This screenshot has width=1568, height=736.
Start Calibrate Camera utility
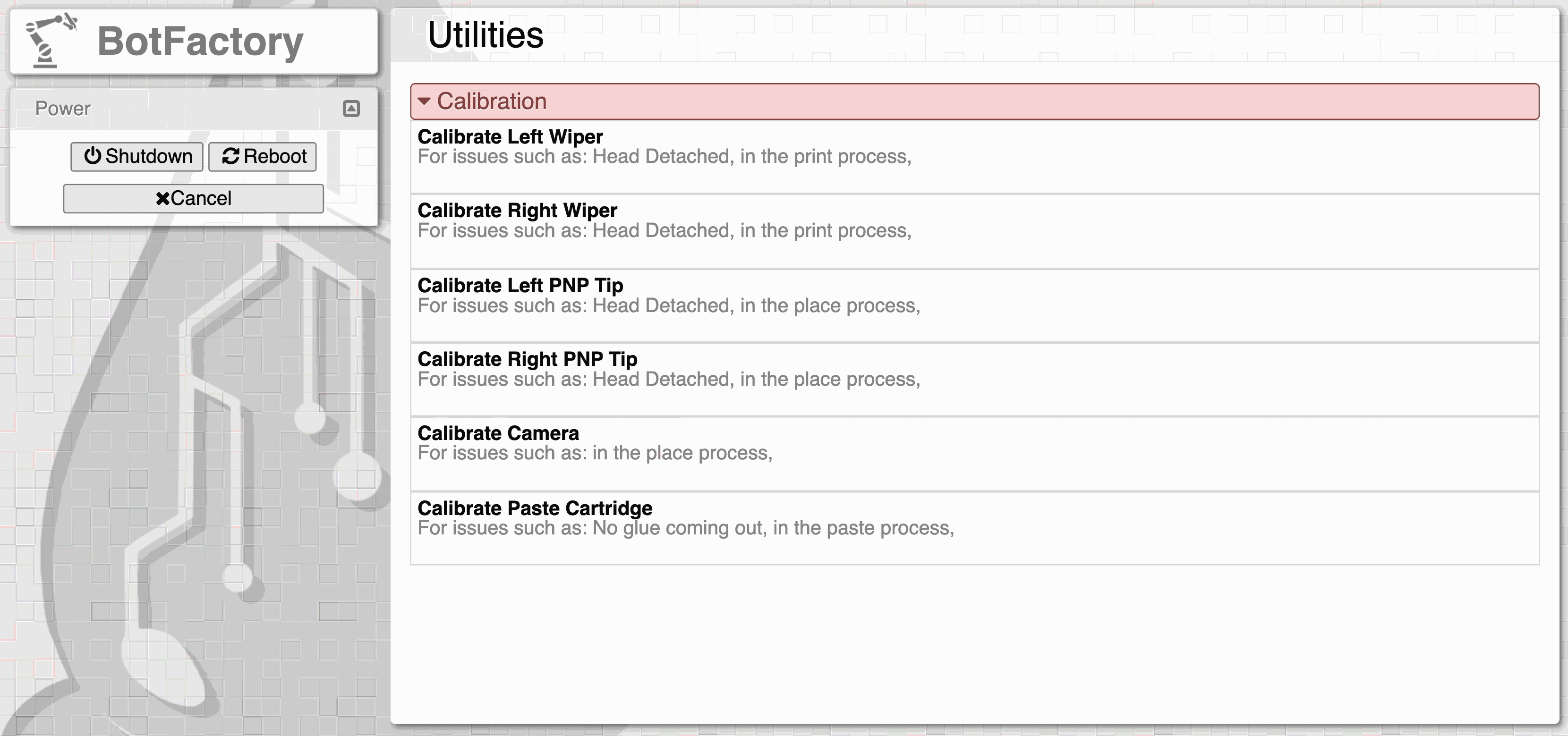(498, 433)
